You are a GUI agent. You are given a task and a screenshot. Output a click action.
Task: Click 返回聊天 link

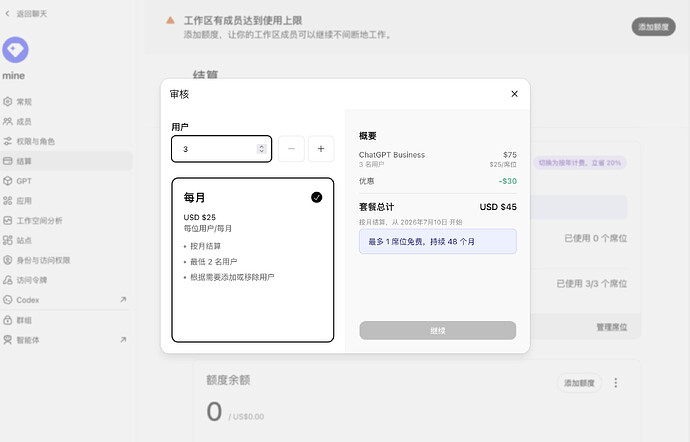[x=32, y=14]
